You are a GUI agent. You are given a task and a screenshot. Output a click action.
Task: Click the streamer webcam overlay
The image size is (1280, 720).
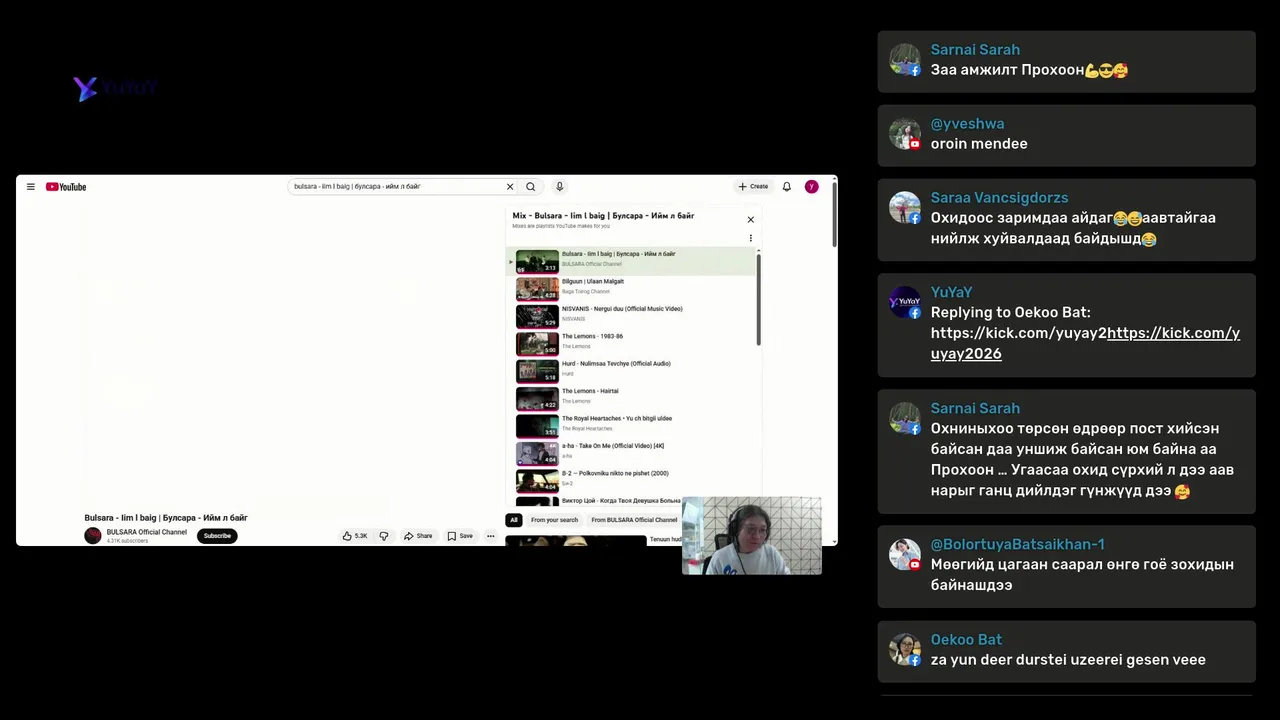[x=752, y=536]
